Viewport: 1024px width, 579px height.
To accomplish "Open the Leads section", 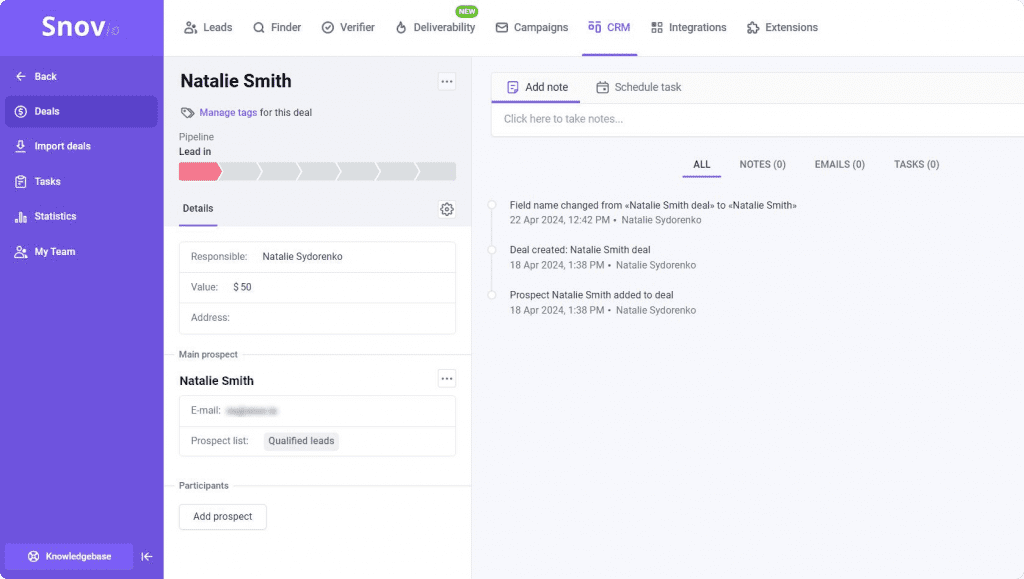I will click(x=208, y=27).
